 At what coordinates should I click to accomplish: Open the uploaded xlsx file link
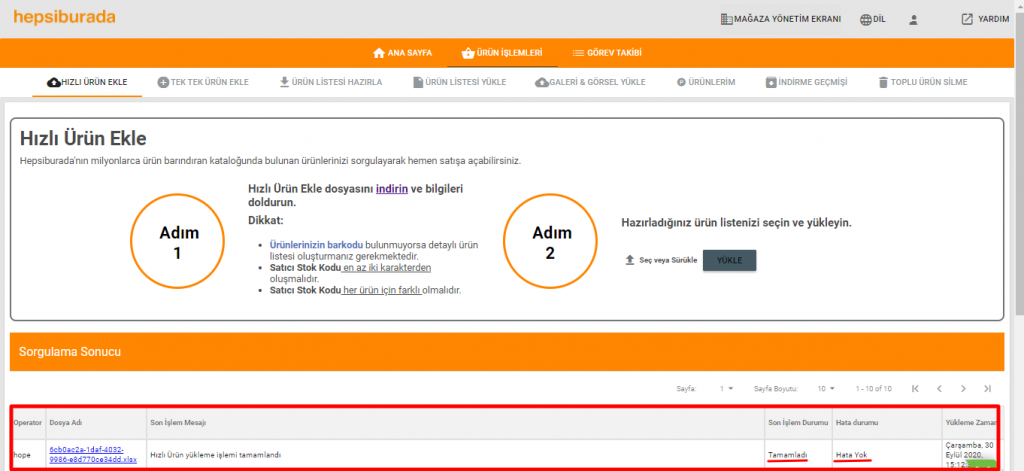point(89,455)
